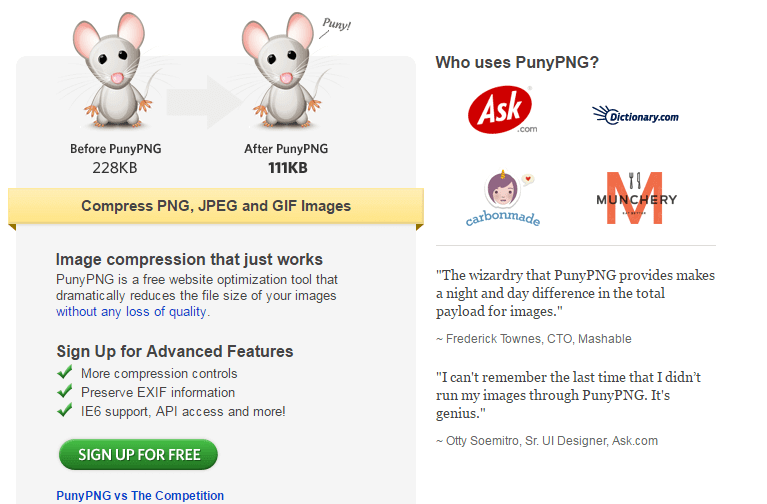Click the Who uses PunyPNG? heading
Viewport: 767px width, 504px height.
click(517, 62)
